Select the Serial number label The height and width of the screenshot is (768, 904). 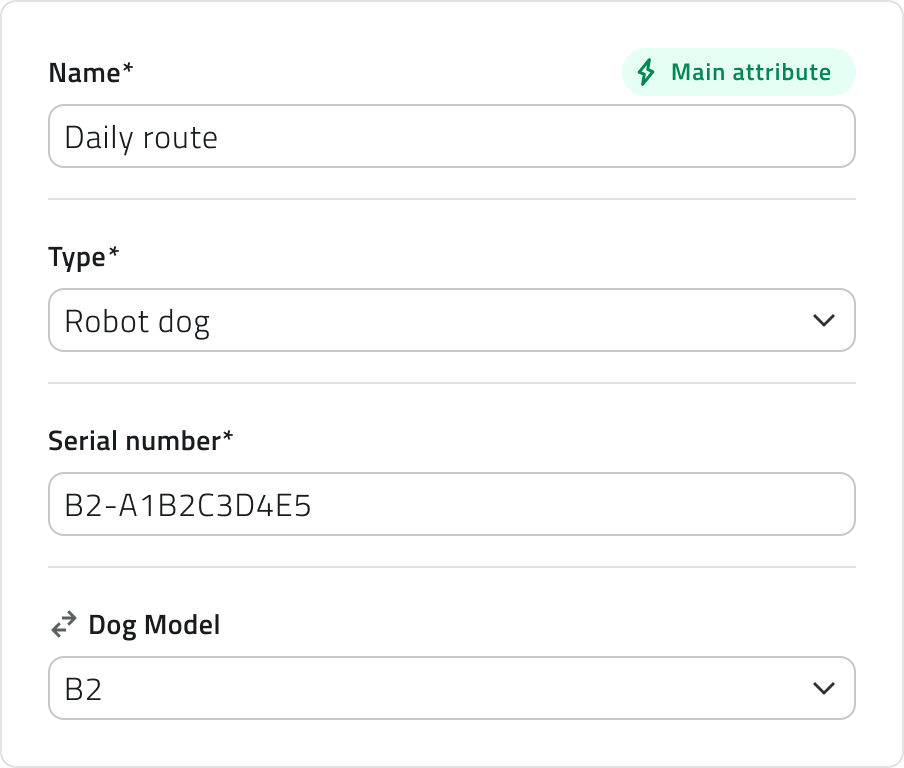click(134, 441)
